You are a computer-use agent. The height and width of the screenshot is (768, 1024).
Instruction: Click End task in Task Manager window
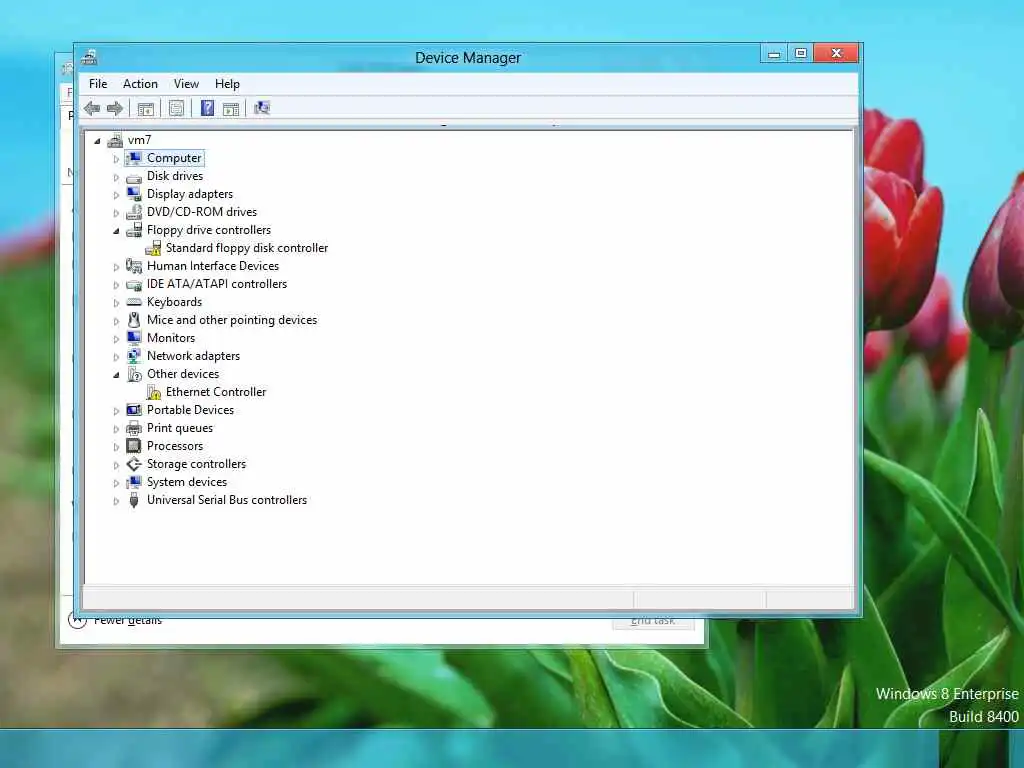(653, 622)
